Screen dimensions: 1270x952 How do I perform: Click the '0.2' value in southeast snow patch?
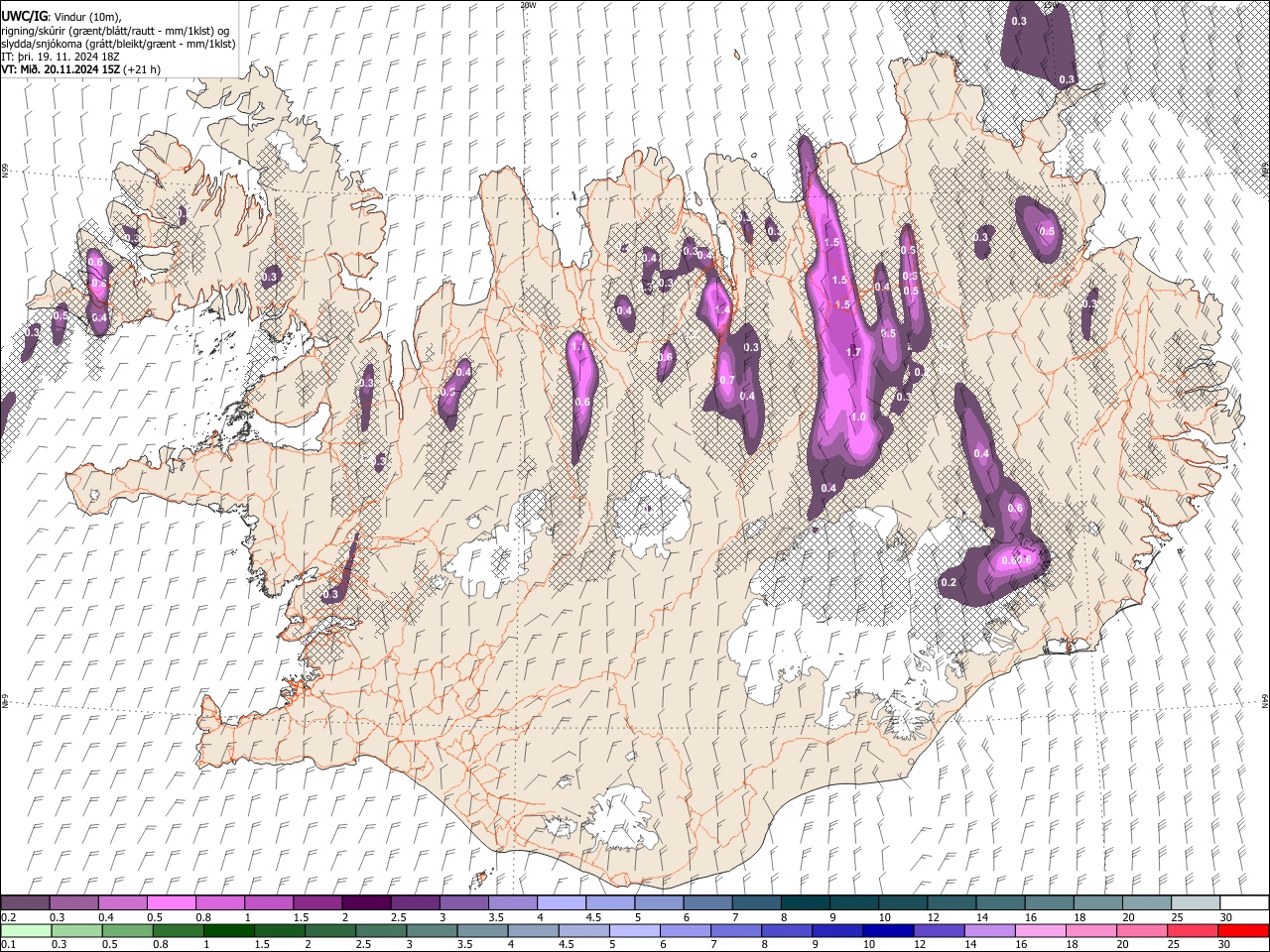[948, 582]
